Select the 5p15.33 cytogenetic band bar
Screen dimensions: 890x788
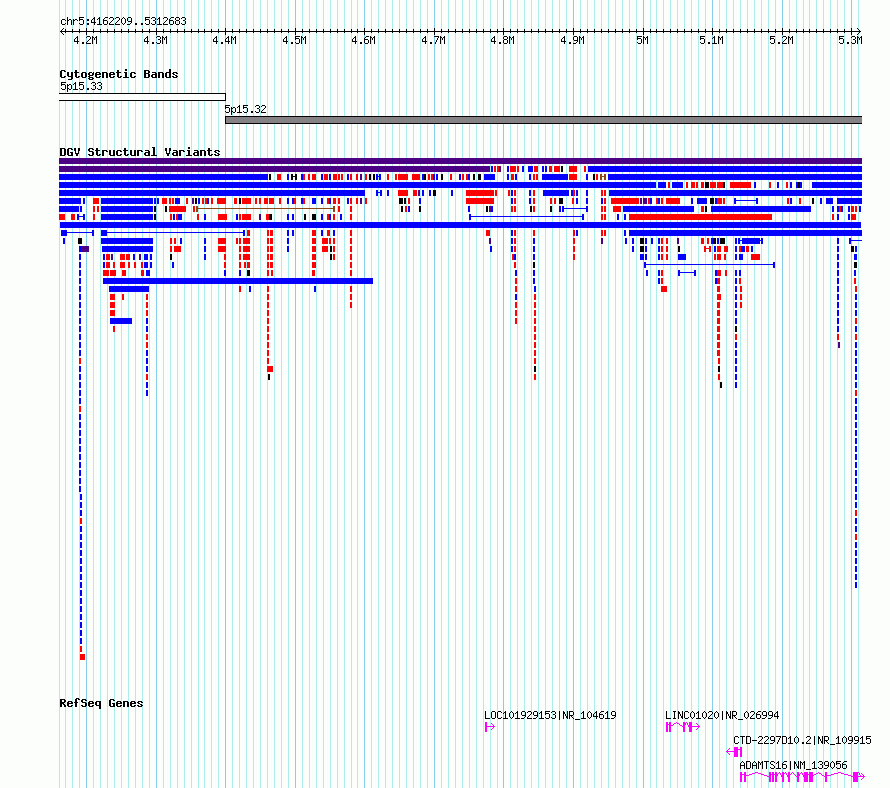tap(142, 97)
